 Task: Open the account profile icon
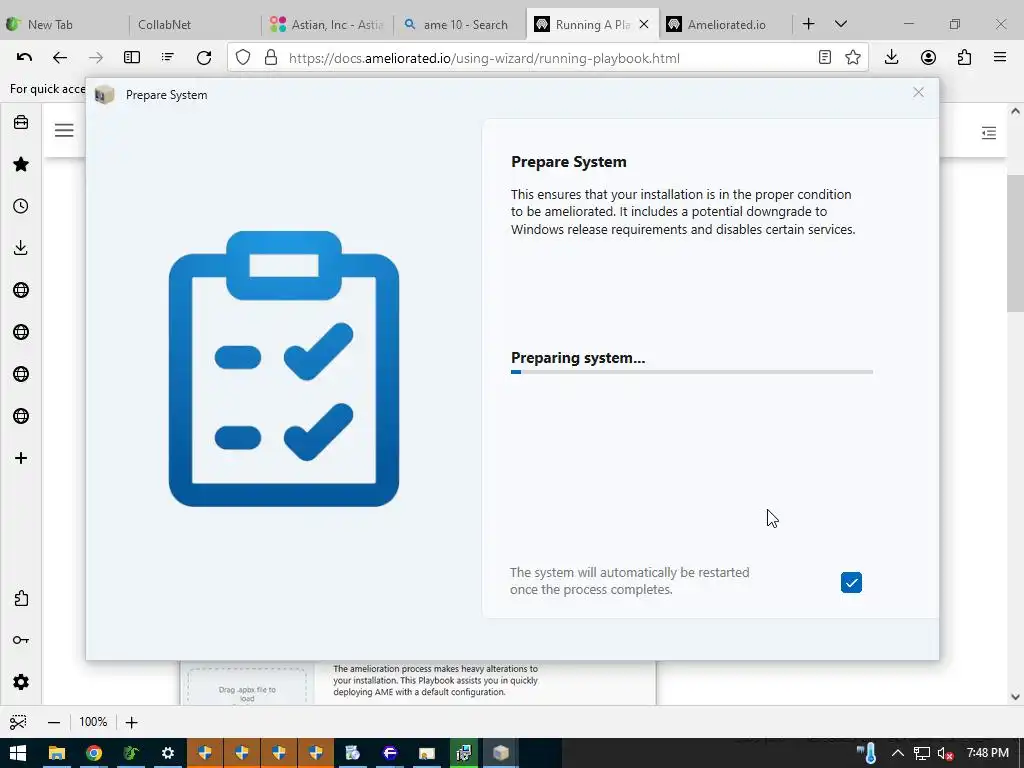[x=928, y=57]
